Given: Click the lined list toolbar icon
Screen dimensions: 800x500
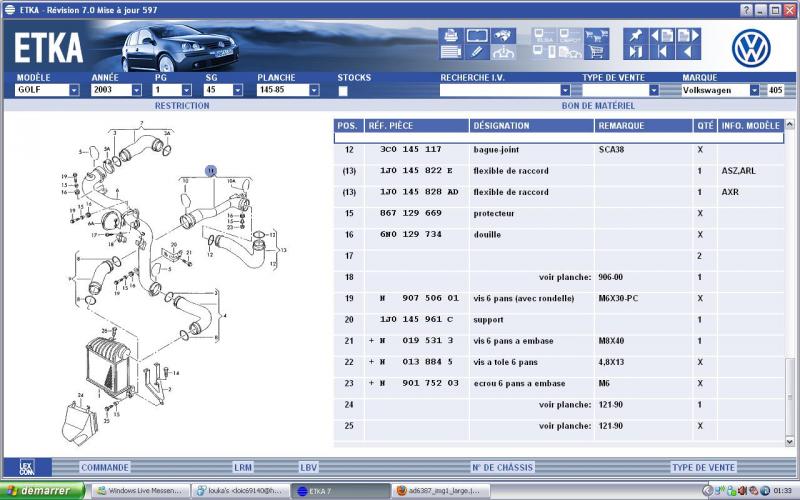Looking at the screenshot, I should 451,52.
